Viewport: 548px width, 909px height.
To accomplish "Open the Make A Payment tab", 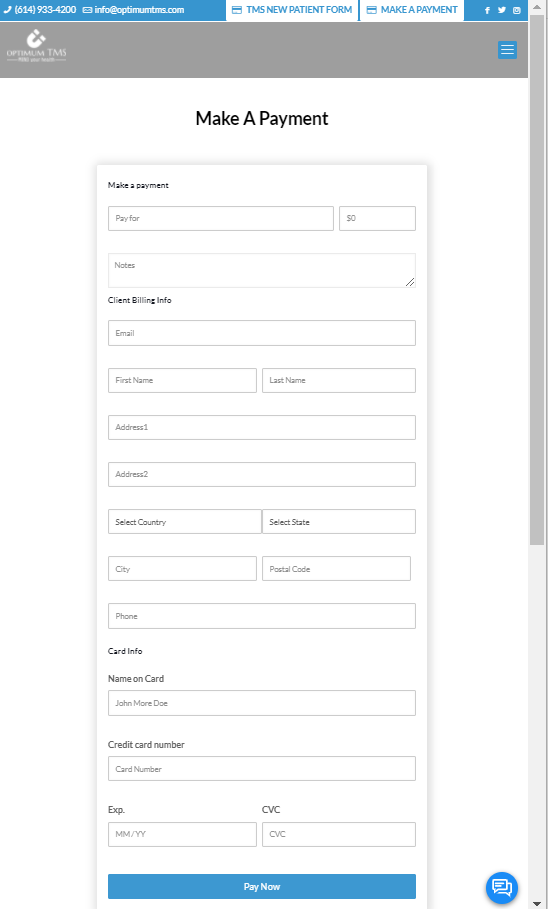I will pos(412,10).
